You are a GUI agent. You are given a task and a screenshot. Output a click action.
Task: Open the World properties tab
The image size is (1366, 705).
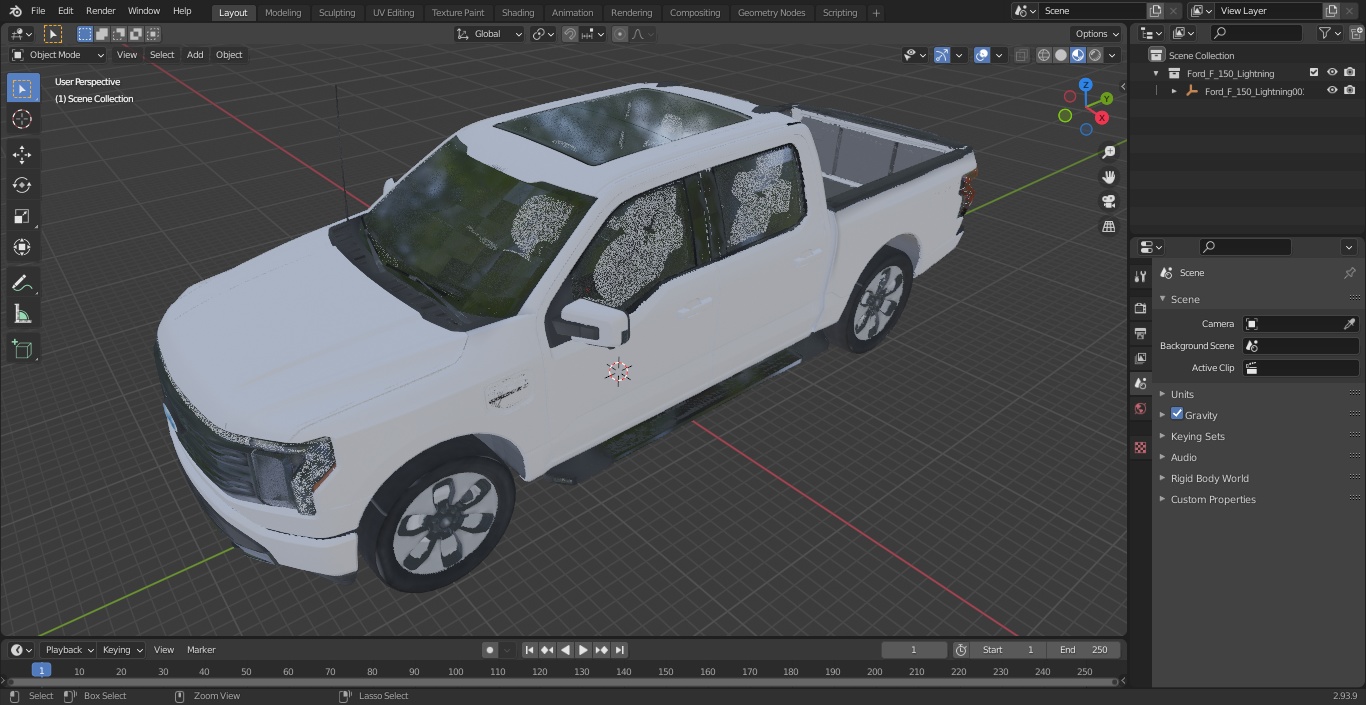pos(1140,408)
